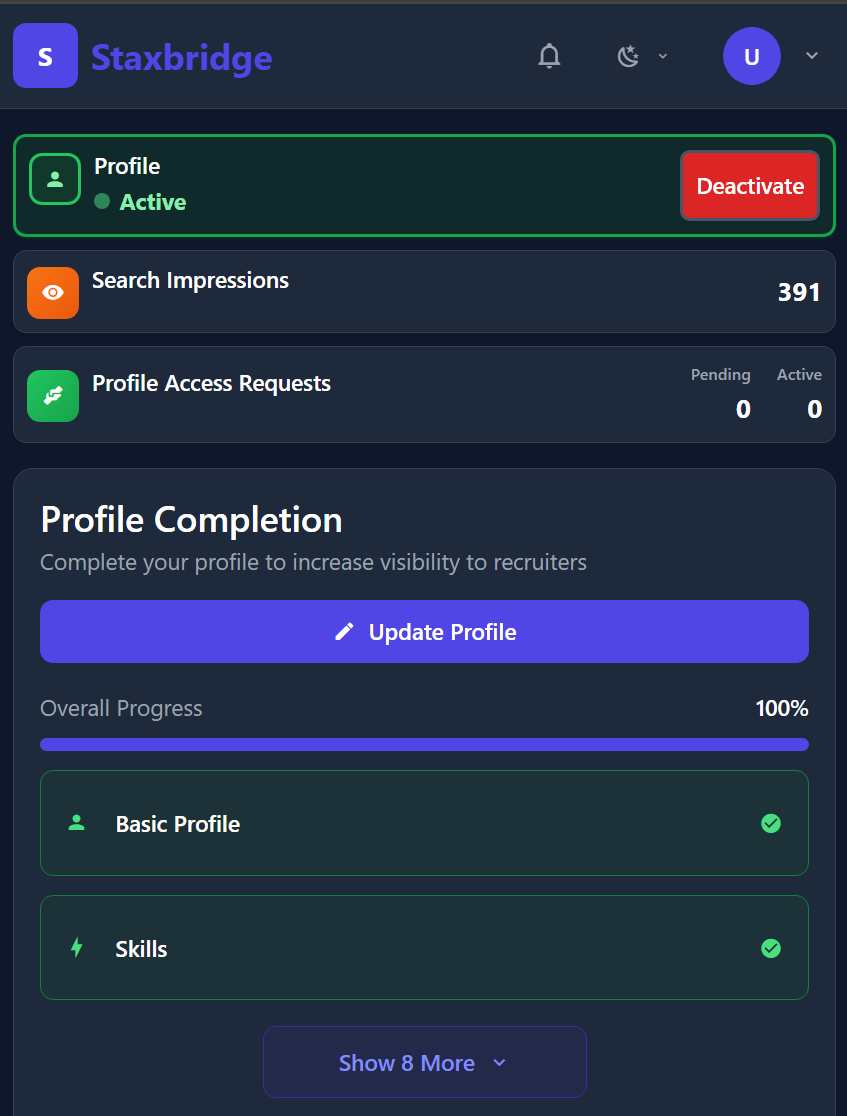Click the Skills lightning bolt icon

pos(77,948)
